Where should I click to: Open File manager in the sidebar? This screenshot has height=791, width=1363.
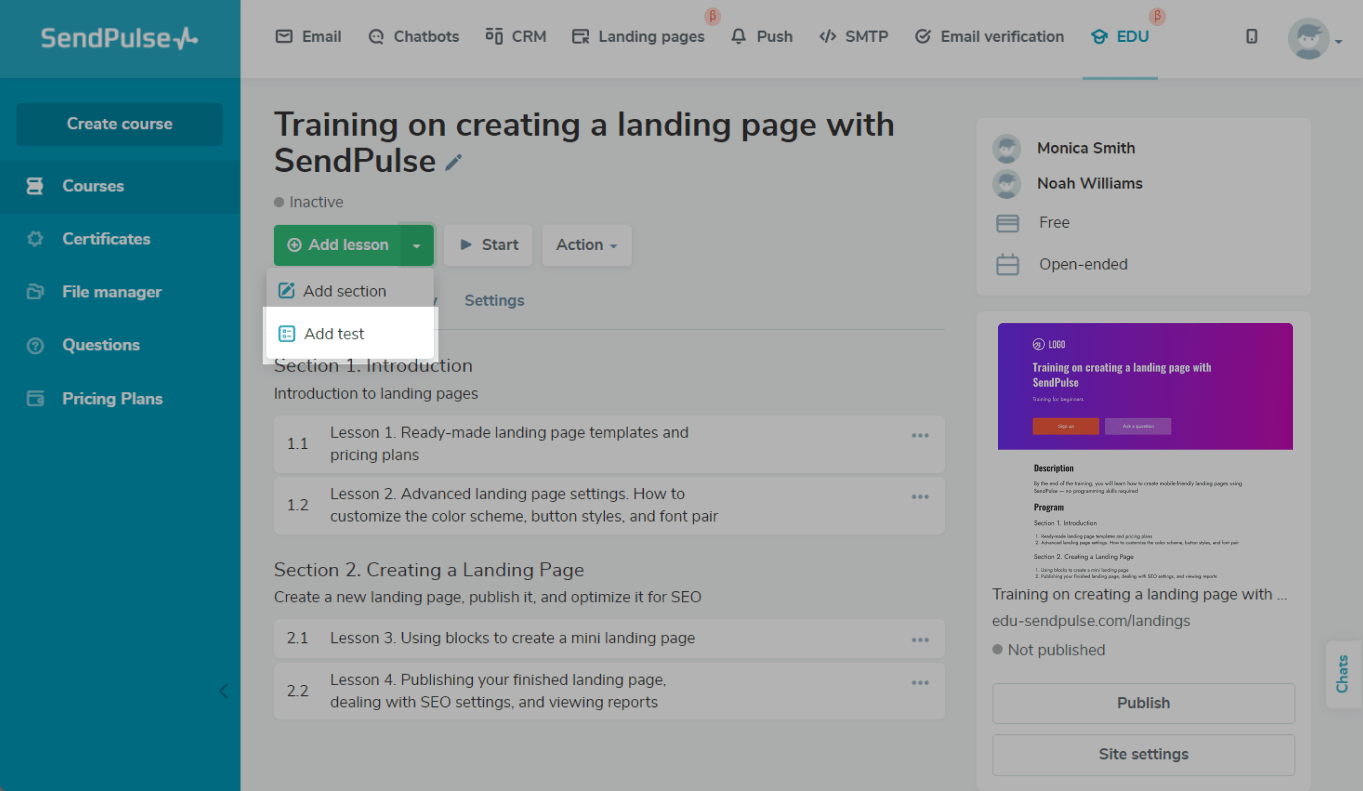click(x=111, y=292)
